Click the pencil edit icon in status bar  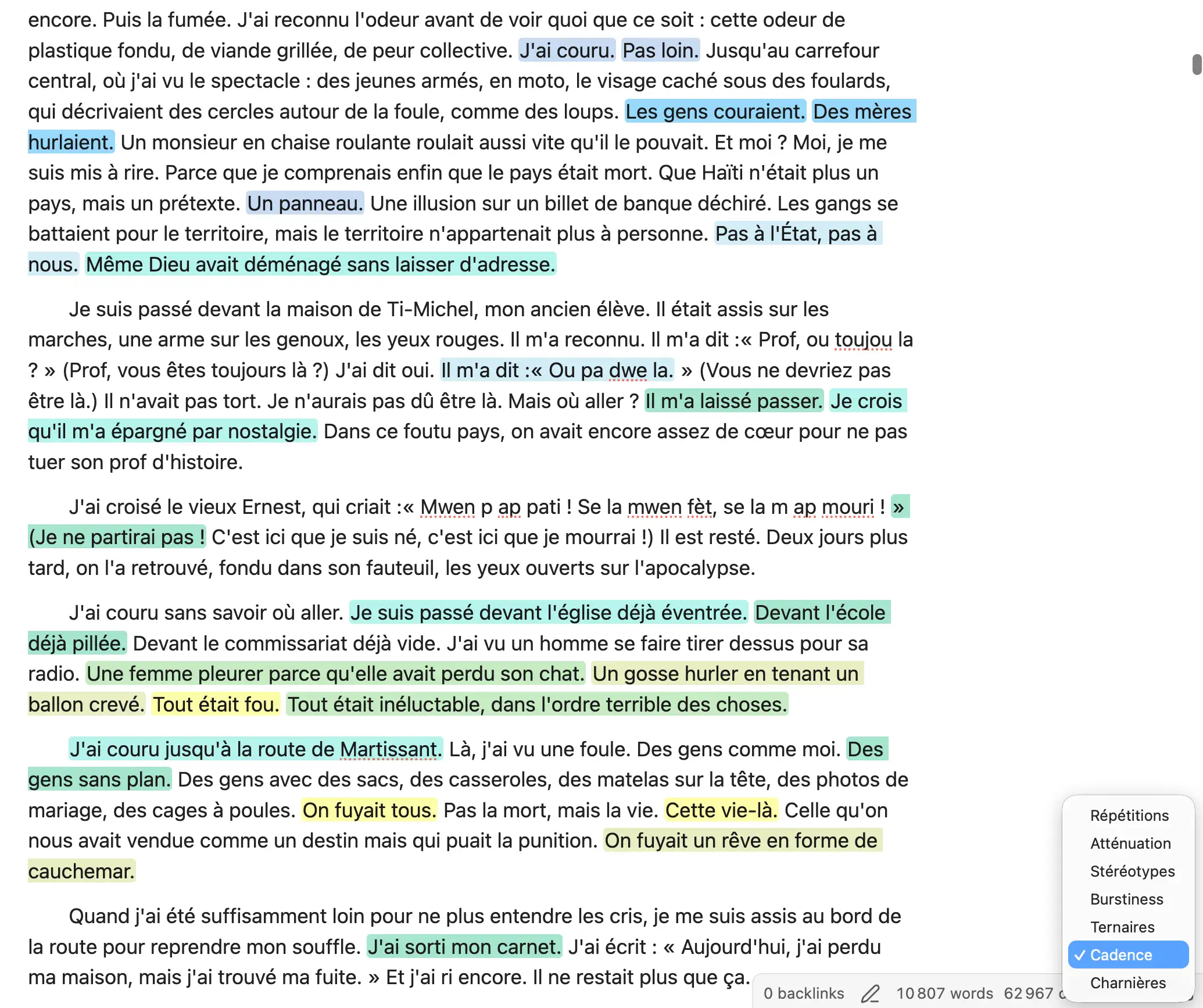(870, 993)
